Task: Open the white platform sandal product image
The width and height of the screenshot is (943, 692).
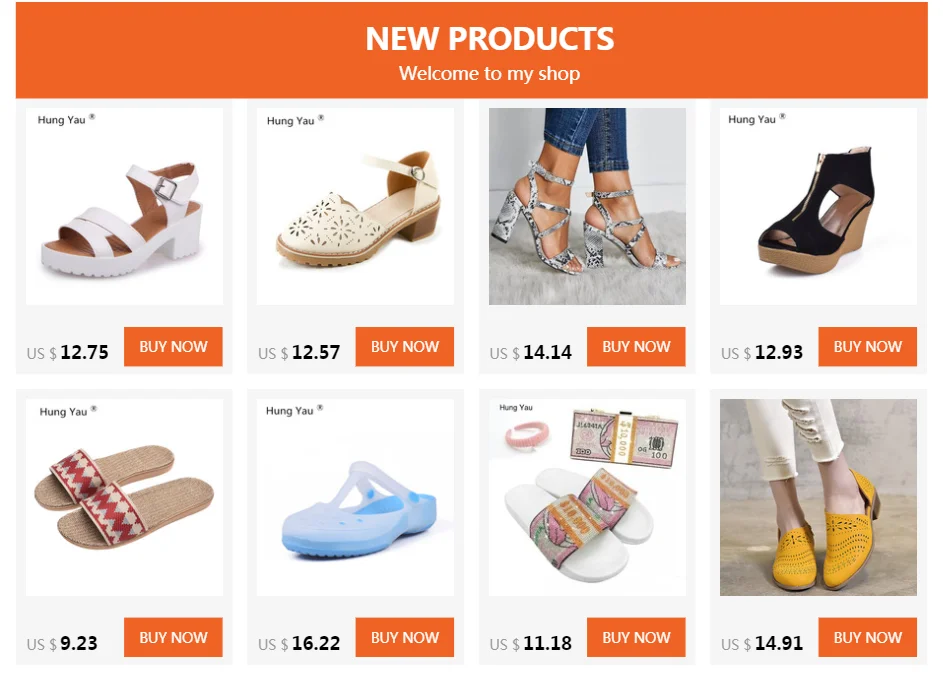Action: pyautogui.click(x=124, y=206)
